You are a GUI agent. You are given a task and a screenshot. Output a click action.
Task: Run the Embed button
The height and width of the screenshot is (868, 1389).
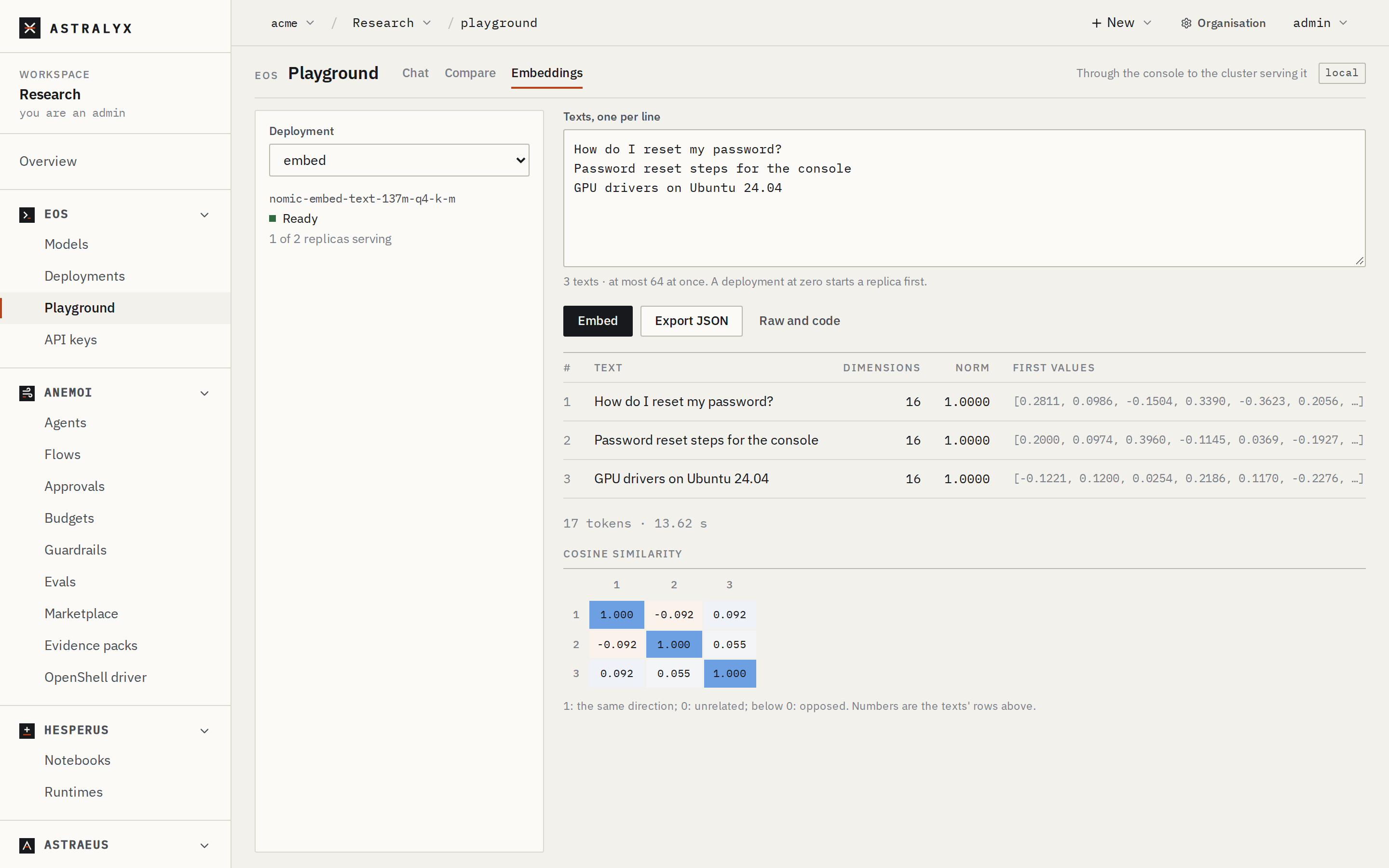click(x=598, y=321)
